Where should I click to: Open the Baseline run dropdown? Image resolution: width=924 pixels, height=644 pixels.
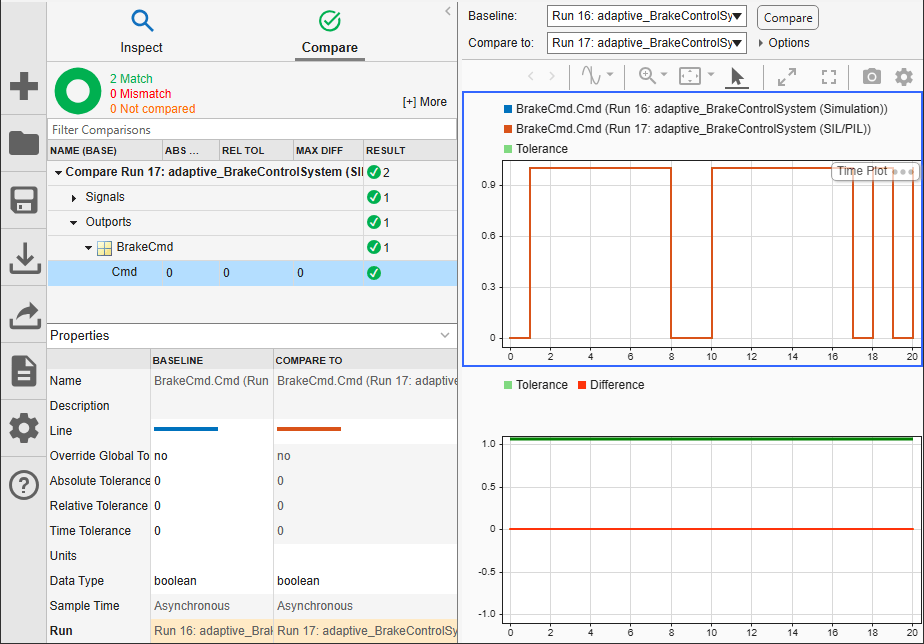point(646,16)
